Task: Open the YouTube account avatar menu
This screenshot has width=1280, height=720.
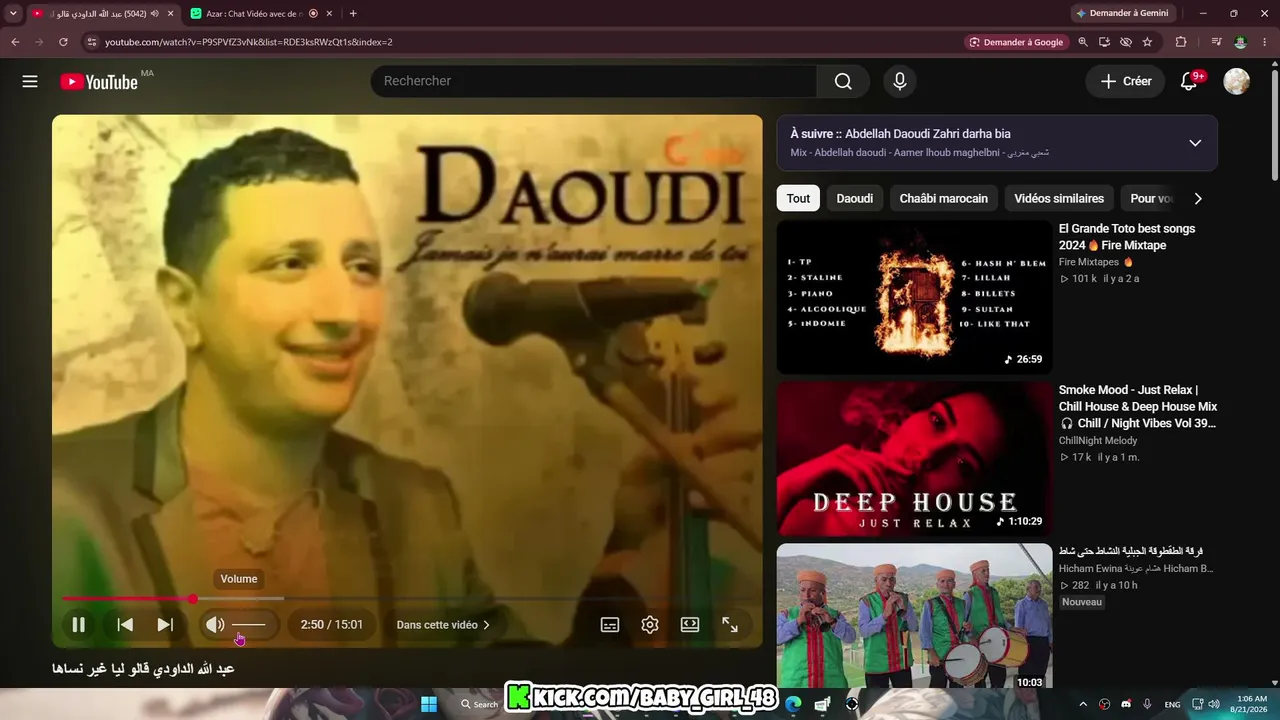Action: (x=1237, y=81)
